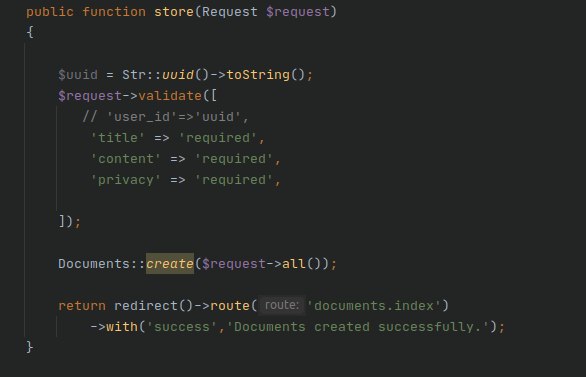Screen dimensions: 586x377
Task: Click the 'title' validation key
Action: coord(117,138)
